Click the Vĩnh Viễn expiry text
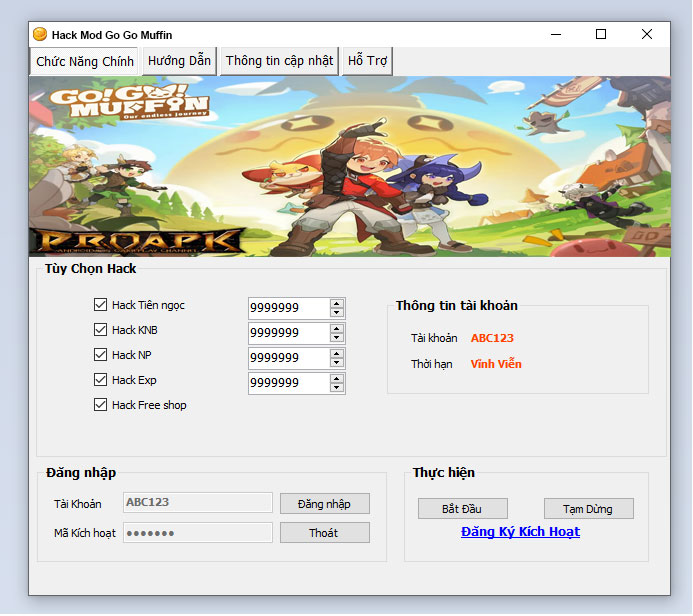The height and width of the screenshot is (616, 693). point(496,364)
